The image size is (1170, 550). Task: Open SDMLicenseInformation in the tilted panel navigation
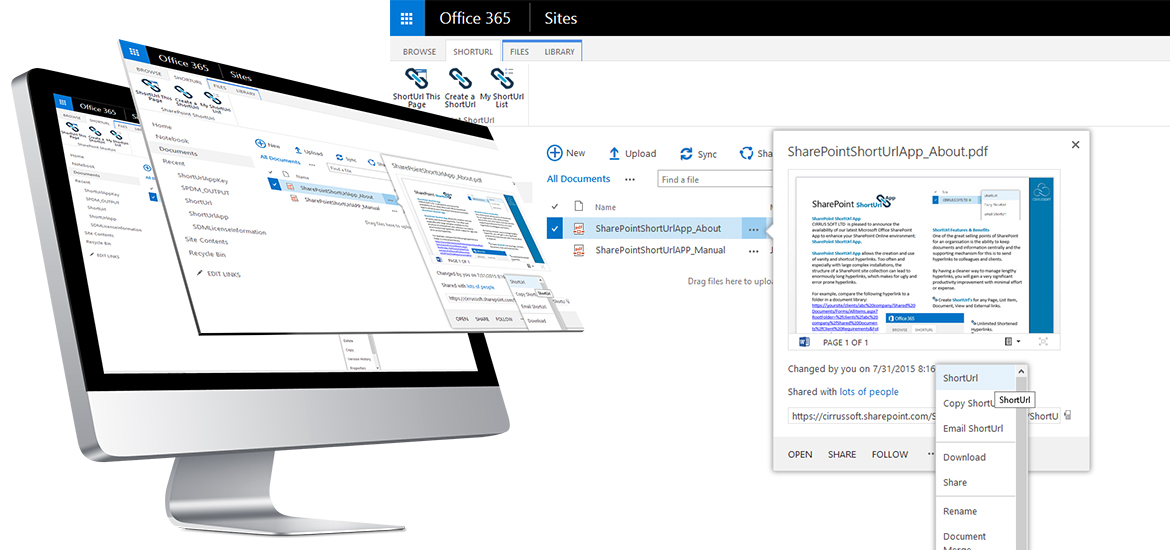tap(229, 230)
